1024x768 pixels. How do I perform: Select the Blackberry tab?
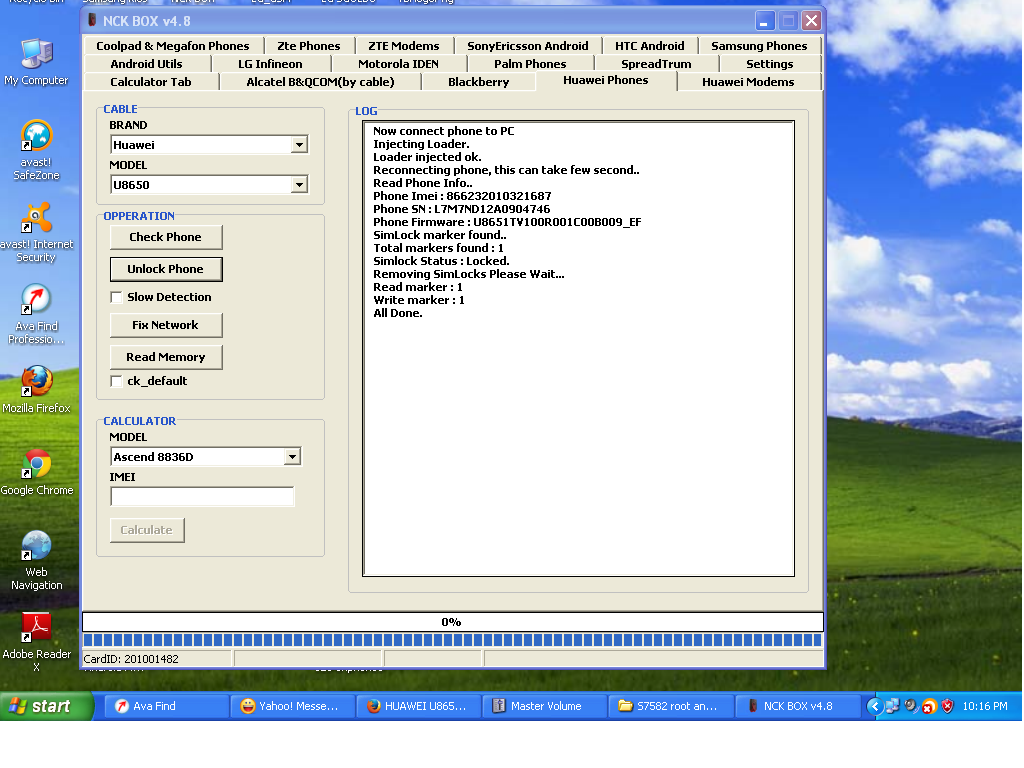tap(478, 82)
